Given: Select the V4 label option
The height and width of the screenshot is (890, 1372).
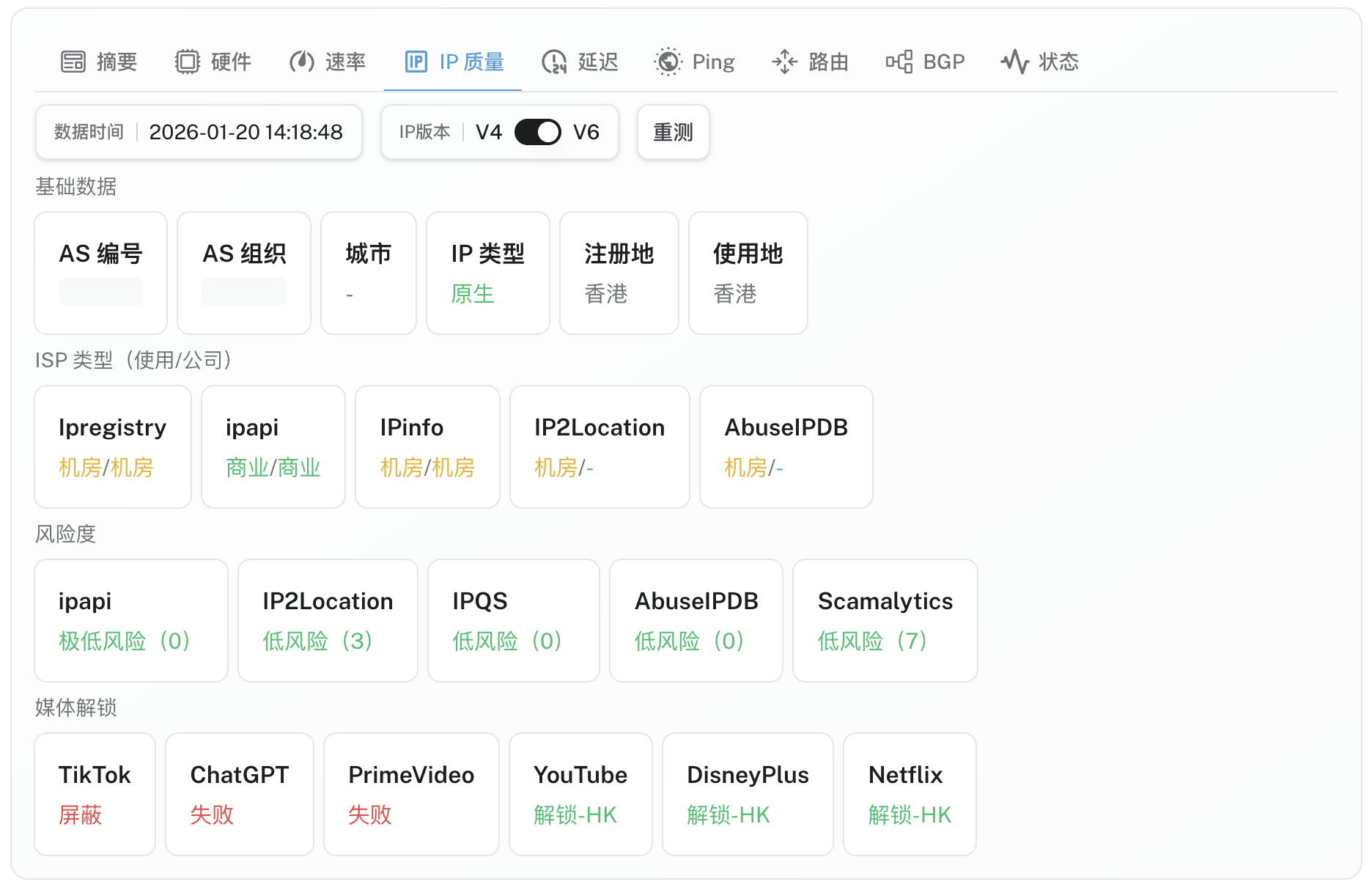Looking at the screenshot, I should pos(488,132).
